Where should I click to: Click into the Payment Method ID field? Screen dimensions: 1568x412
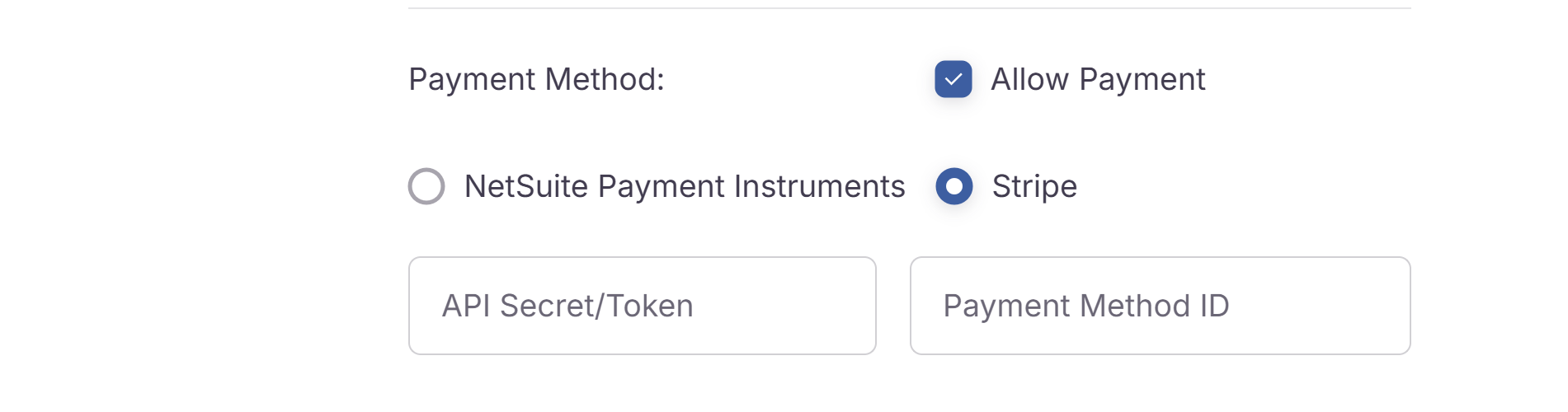coord(1160,306)
